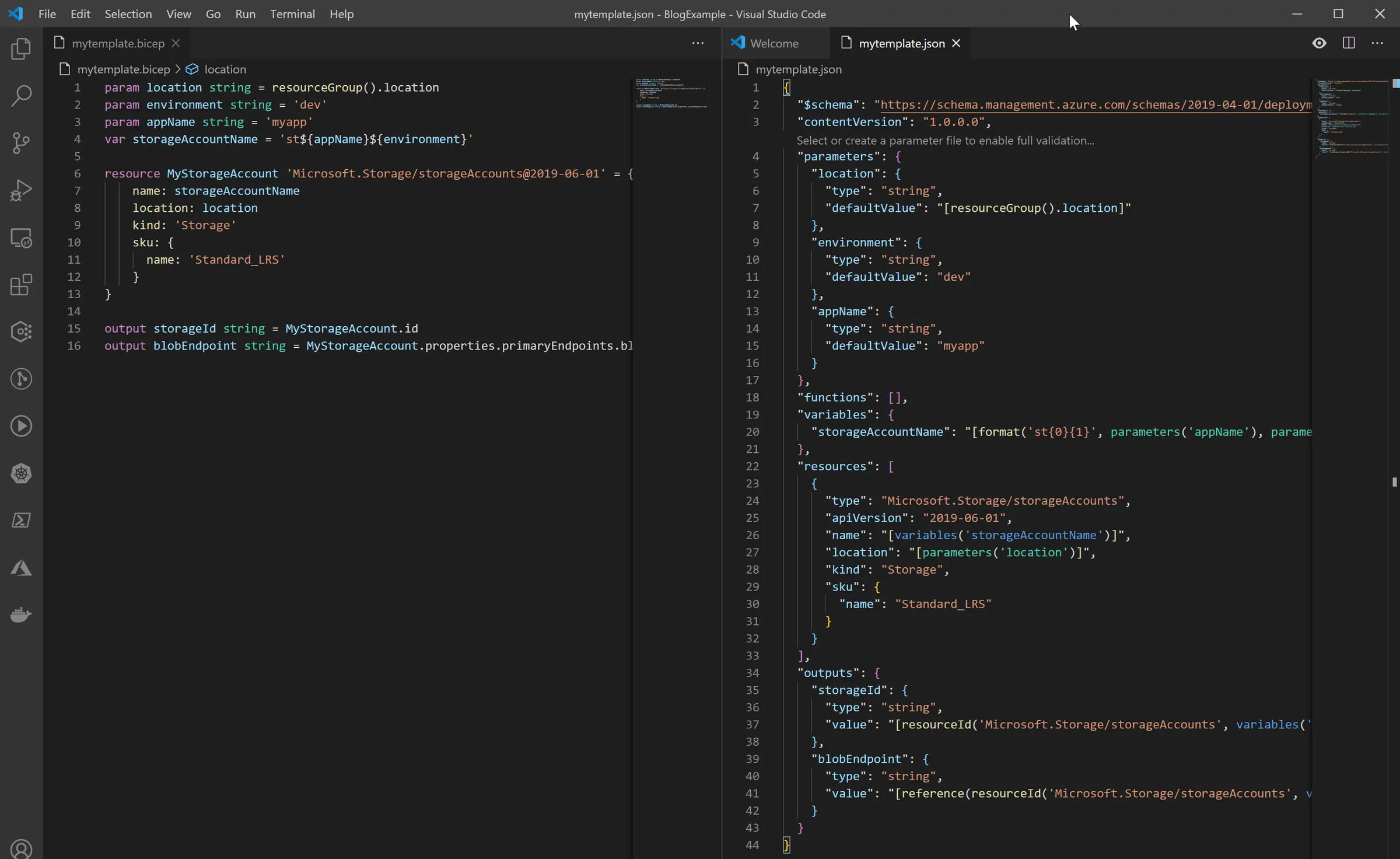Screen dimensions: 1400x859
Task: Open the Accounts icon at sidebar bottom
Action: click(x=21, y=848)
